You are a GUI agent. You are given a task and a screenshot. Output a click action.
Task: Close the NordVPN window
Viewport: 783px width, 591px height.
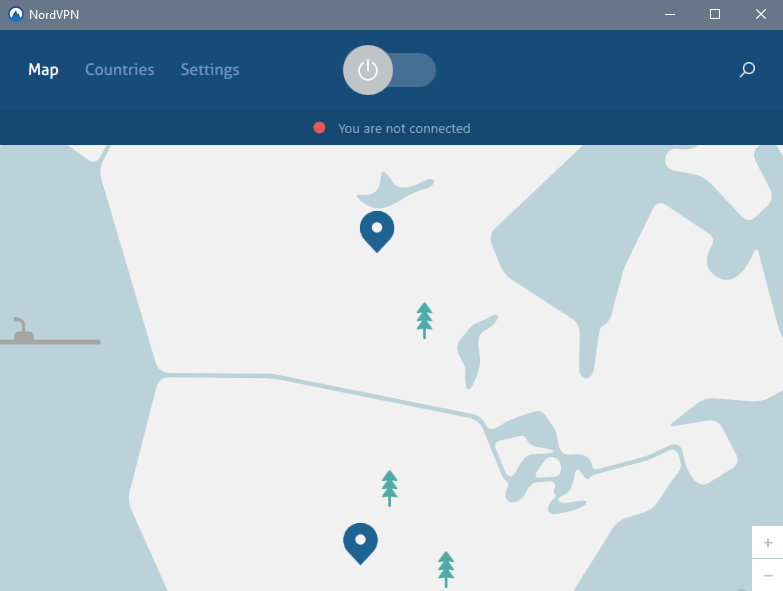(761, 14)
